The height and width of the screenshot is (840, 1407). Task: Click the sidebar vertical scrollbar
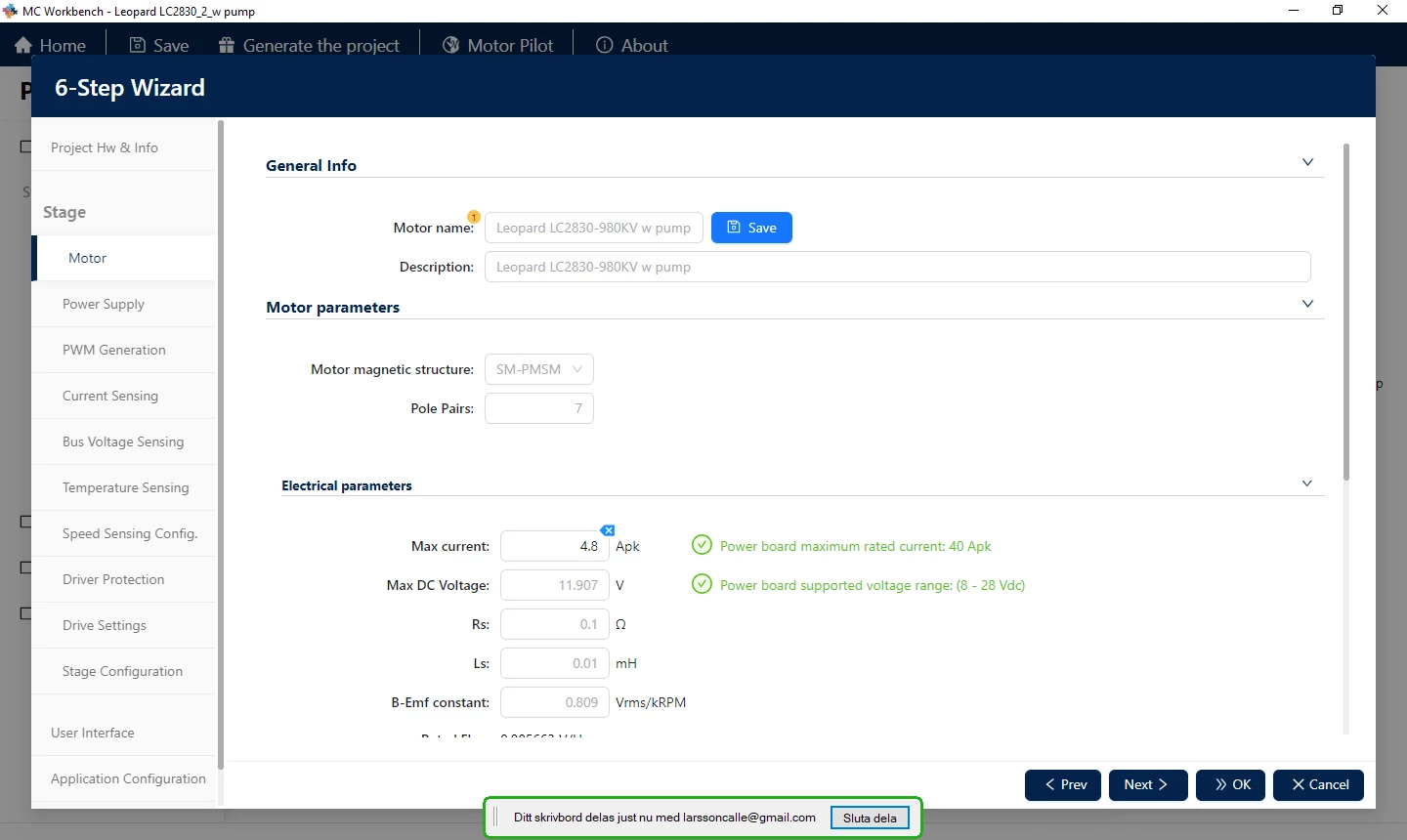(221, 444)
